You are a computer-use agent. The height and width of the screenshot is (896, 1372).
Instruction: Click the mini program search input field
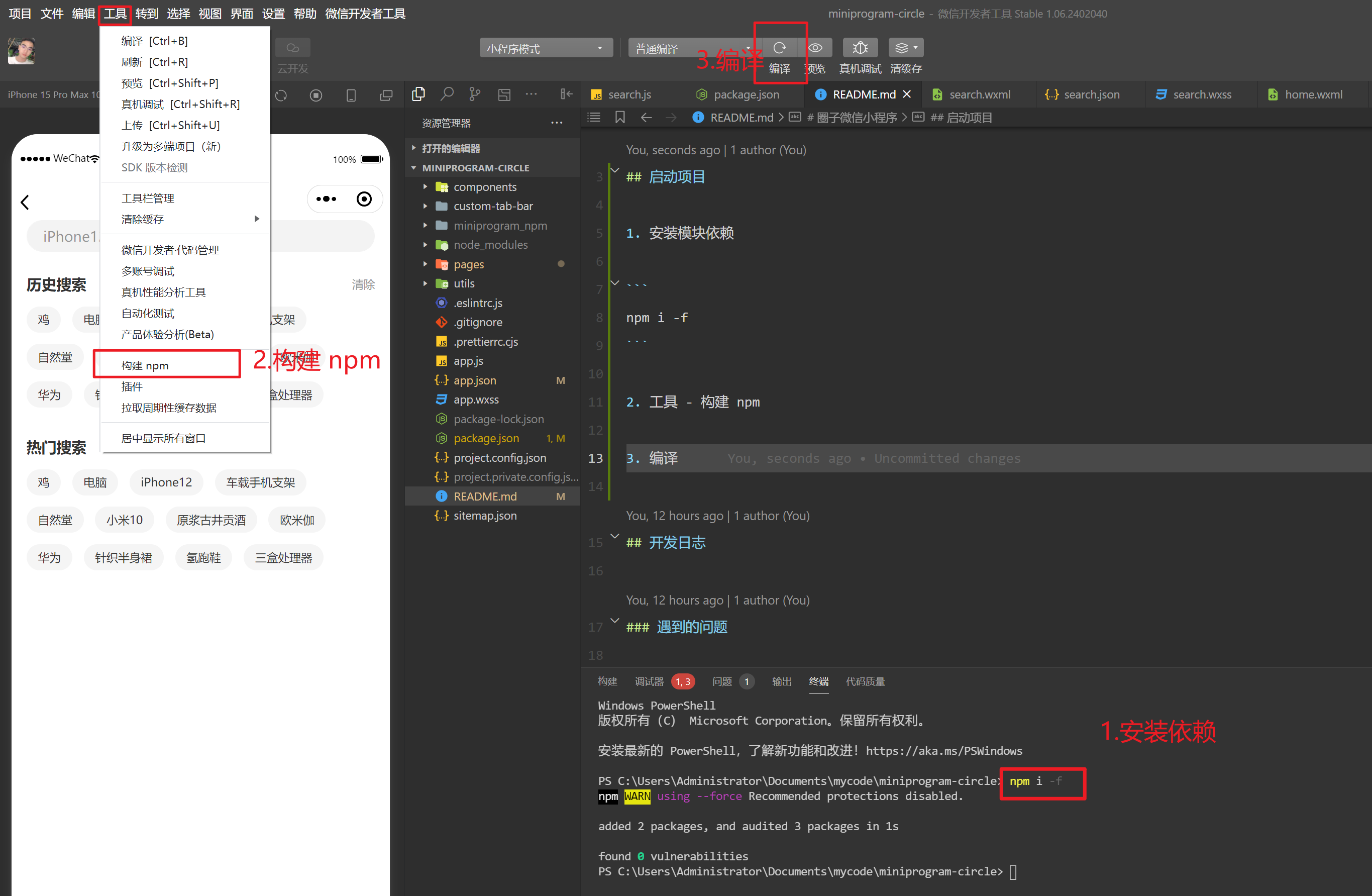coord(200,236)
